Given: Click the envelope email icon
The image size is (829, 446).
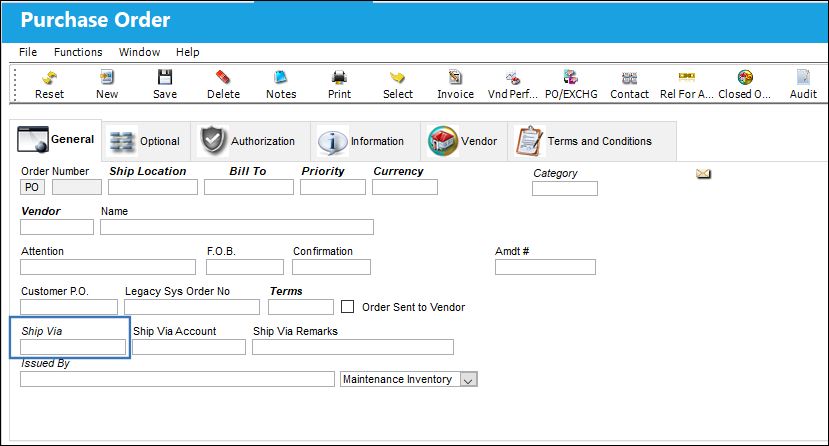Looking at the screenshot, I should (703, 173).
